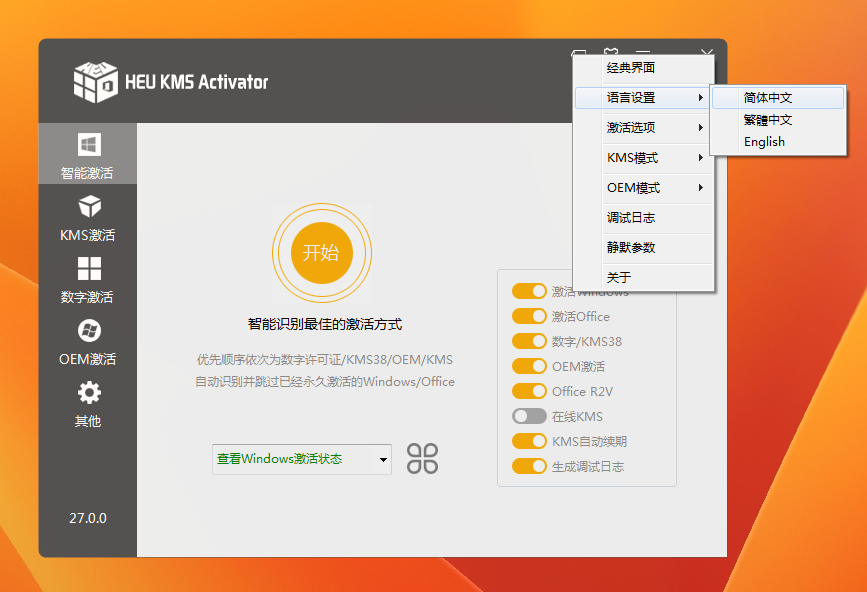Choose 经典界面 from the menu
The width and height of the screenshot is (867, 592).
click(x=644, y=68)
